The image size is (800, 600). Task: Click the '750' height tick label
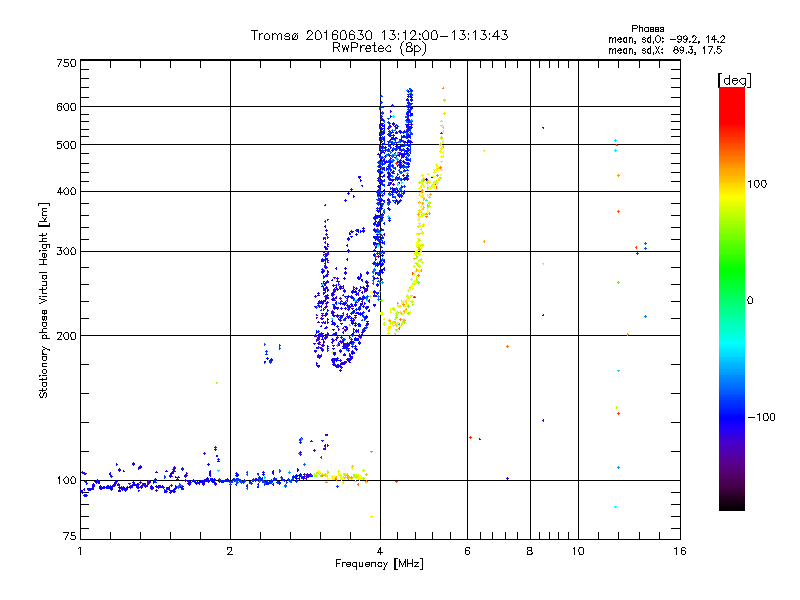[66, 63]
